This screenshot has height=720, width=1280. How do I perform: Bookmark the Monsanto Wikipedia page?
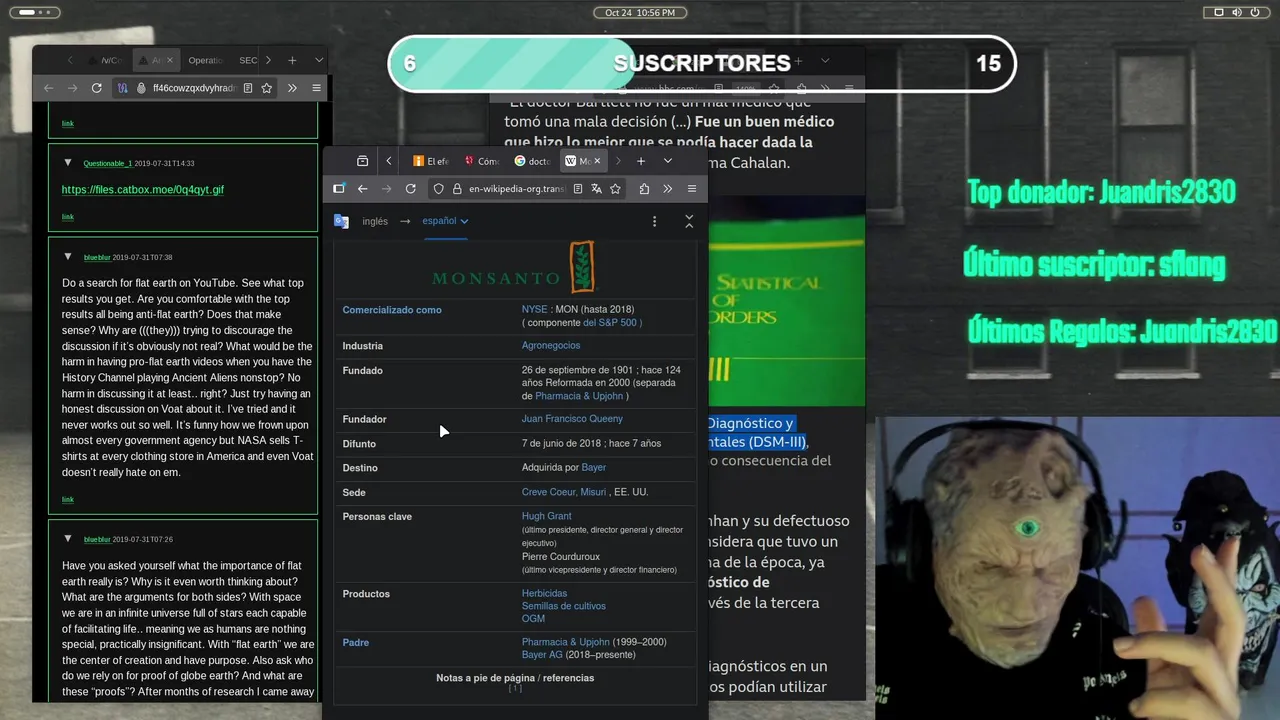(615, 188)
